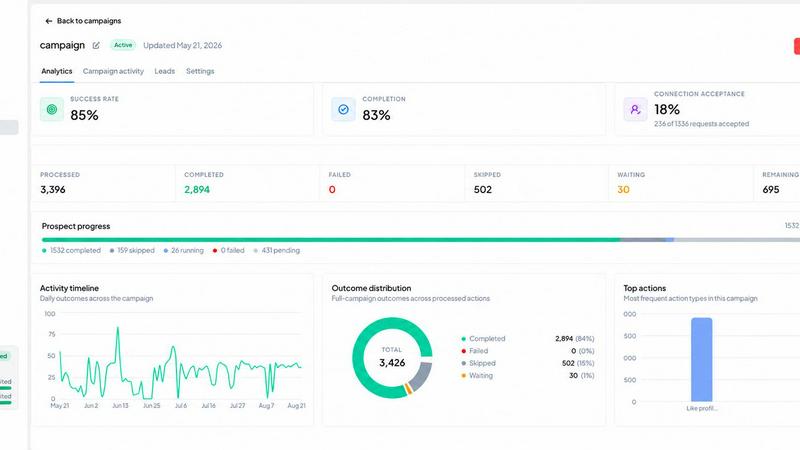The width and height of the screenshot is (800, 450).
Task: Open the Leads tab
Action: (165, 71)
